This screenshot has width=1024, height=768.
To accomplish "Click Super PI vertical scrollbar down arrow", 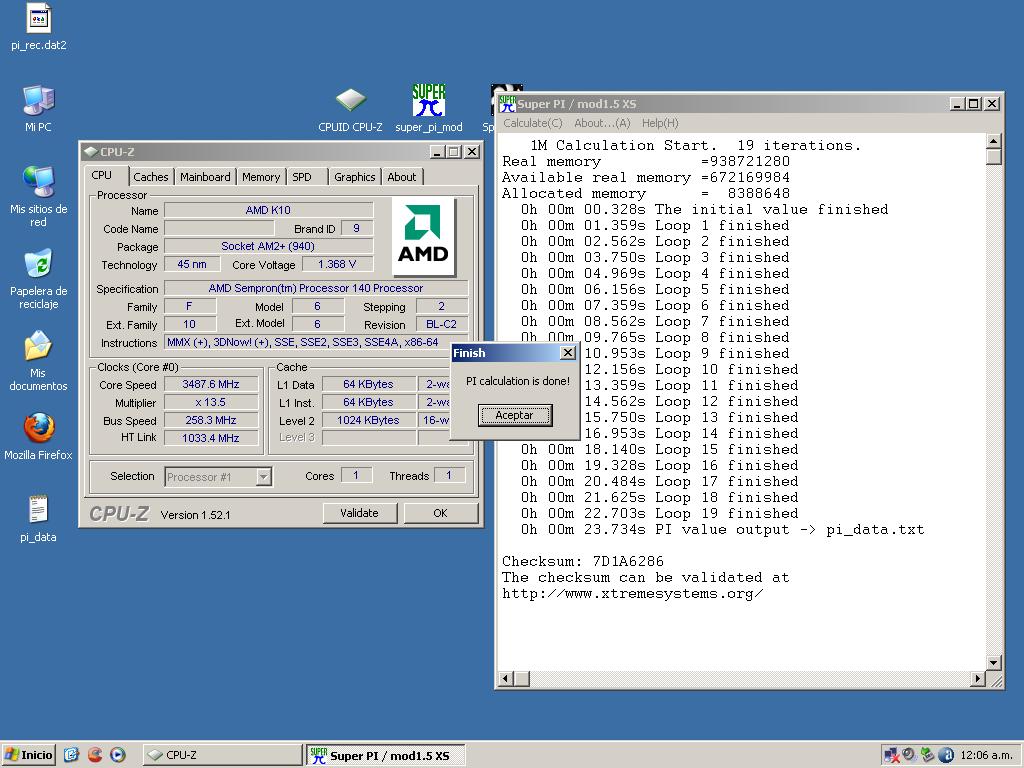I will pos(993,663).
